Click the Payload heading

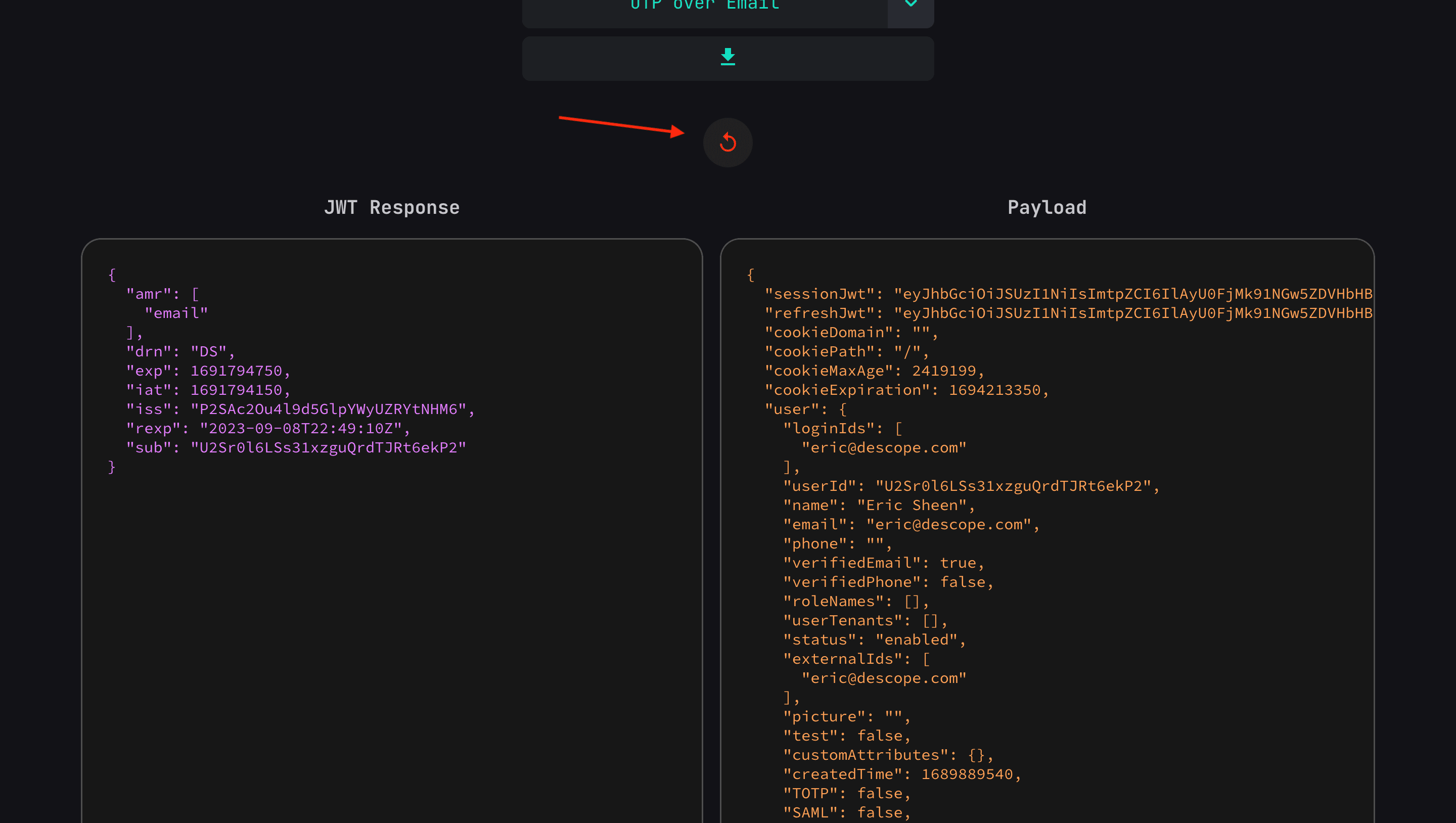[1047, 207]
